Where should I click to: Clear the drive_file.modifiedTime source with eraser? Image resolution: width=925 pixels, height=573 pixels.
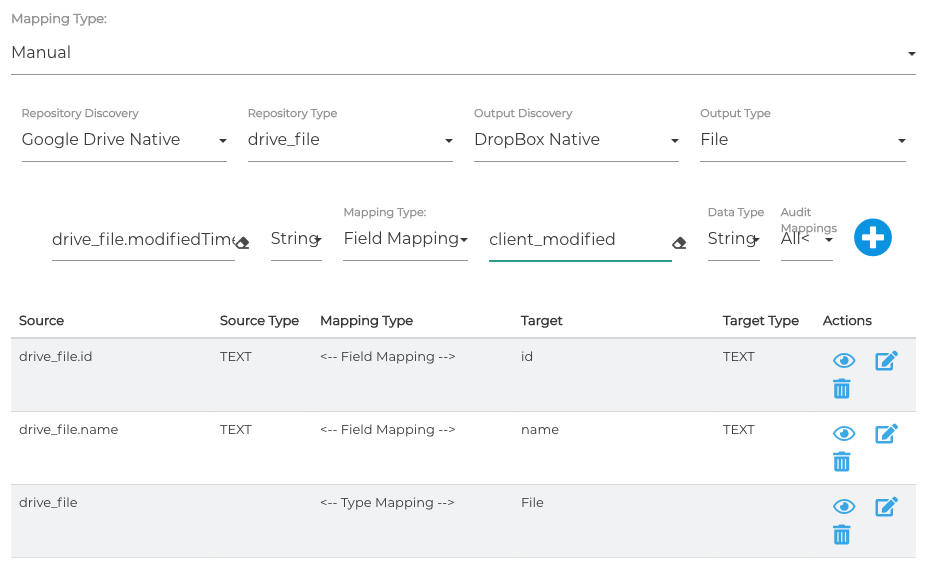click(242, 242)
